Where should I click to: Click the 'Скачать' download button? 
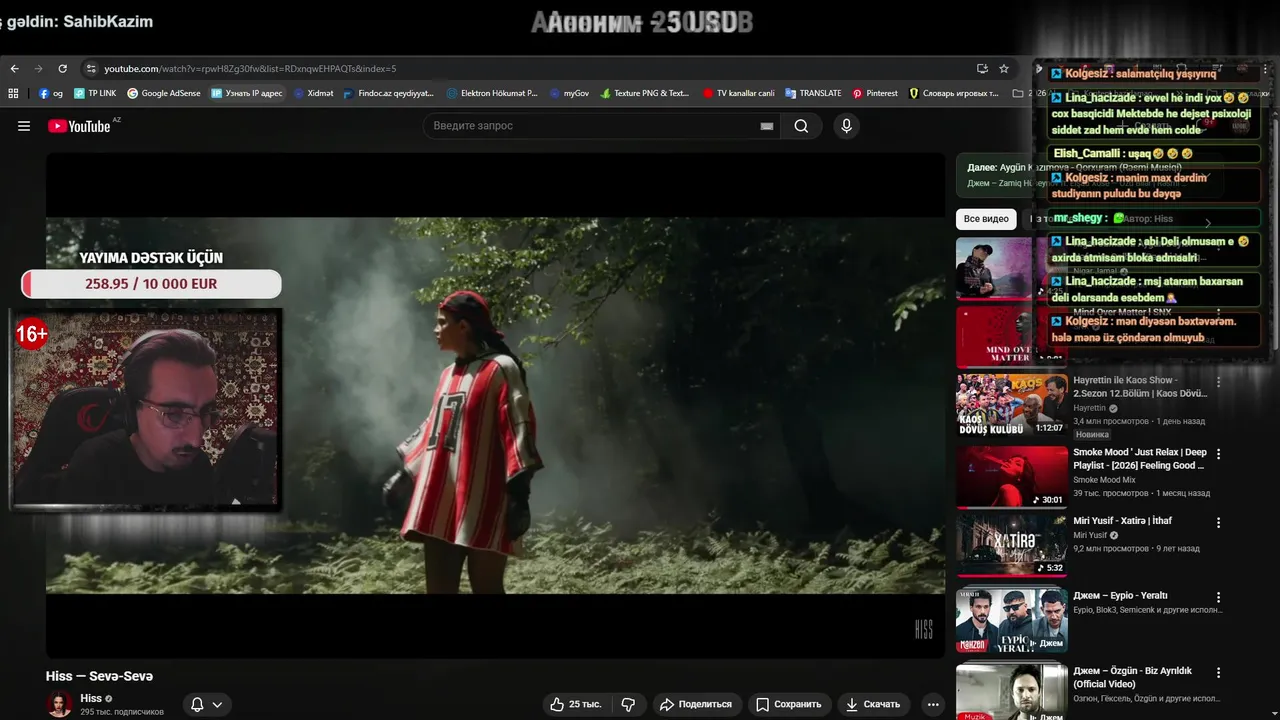[874, 704]
